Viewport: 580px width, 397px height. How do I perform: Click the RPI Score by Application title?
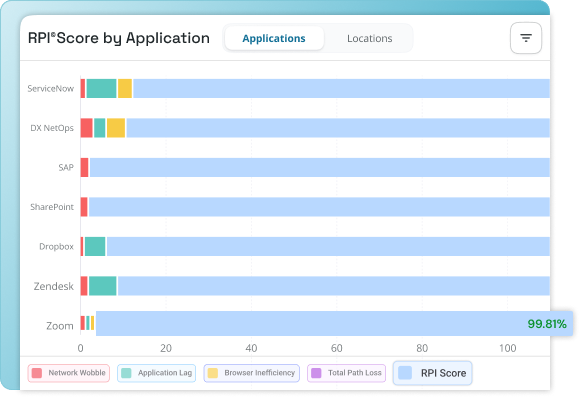click(119, 38)
